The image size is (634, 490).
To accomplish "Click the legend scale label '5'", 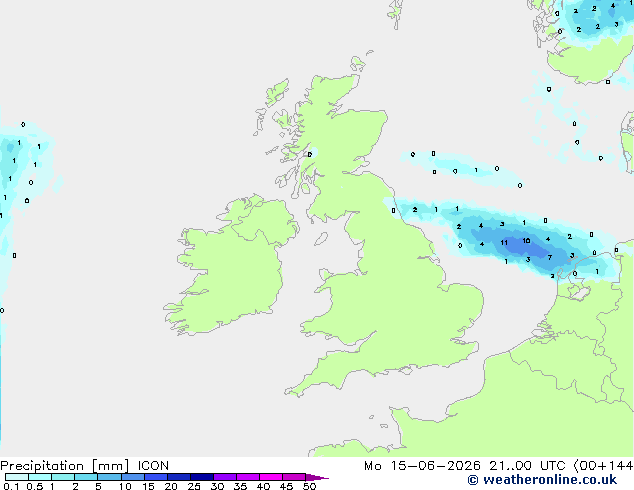I will 98,486.
